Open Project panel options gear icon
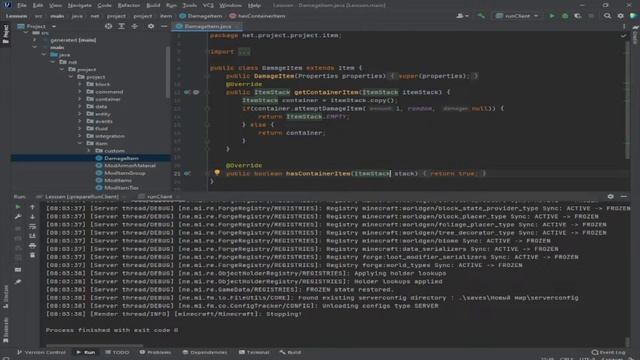 pos(151,26)
